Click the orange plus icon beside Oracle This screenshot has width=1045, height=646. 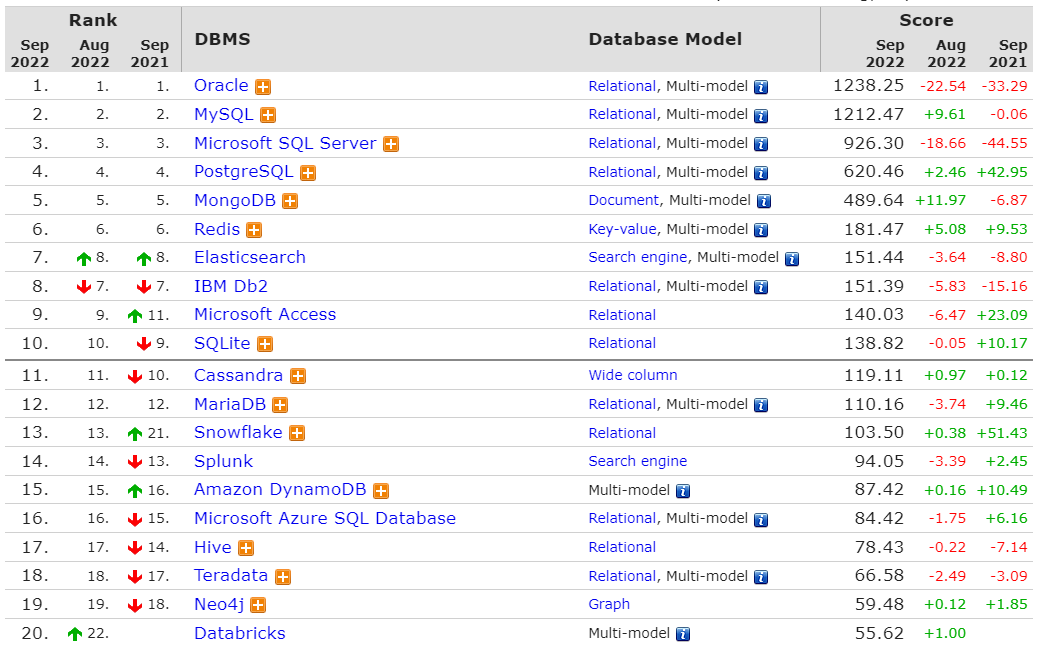(263, 87)
